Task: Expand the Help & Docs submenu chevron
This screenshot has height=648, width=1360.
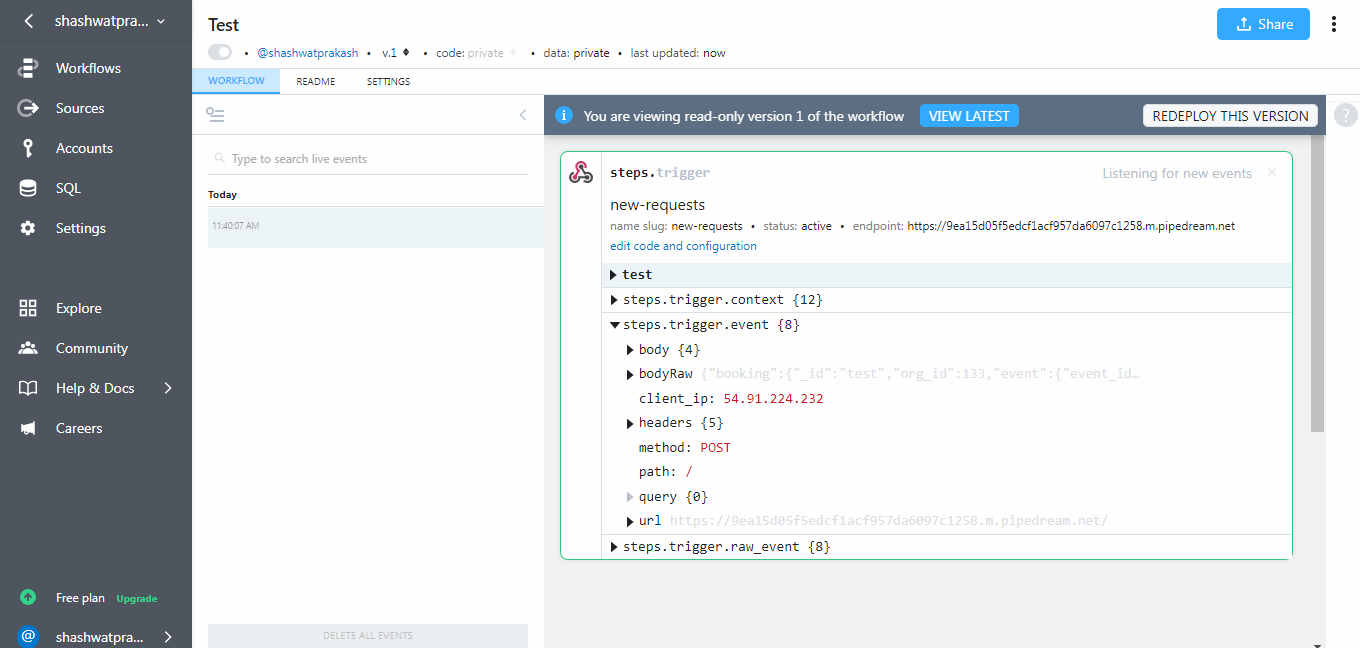Action: (167, 388)
